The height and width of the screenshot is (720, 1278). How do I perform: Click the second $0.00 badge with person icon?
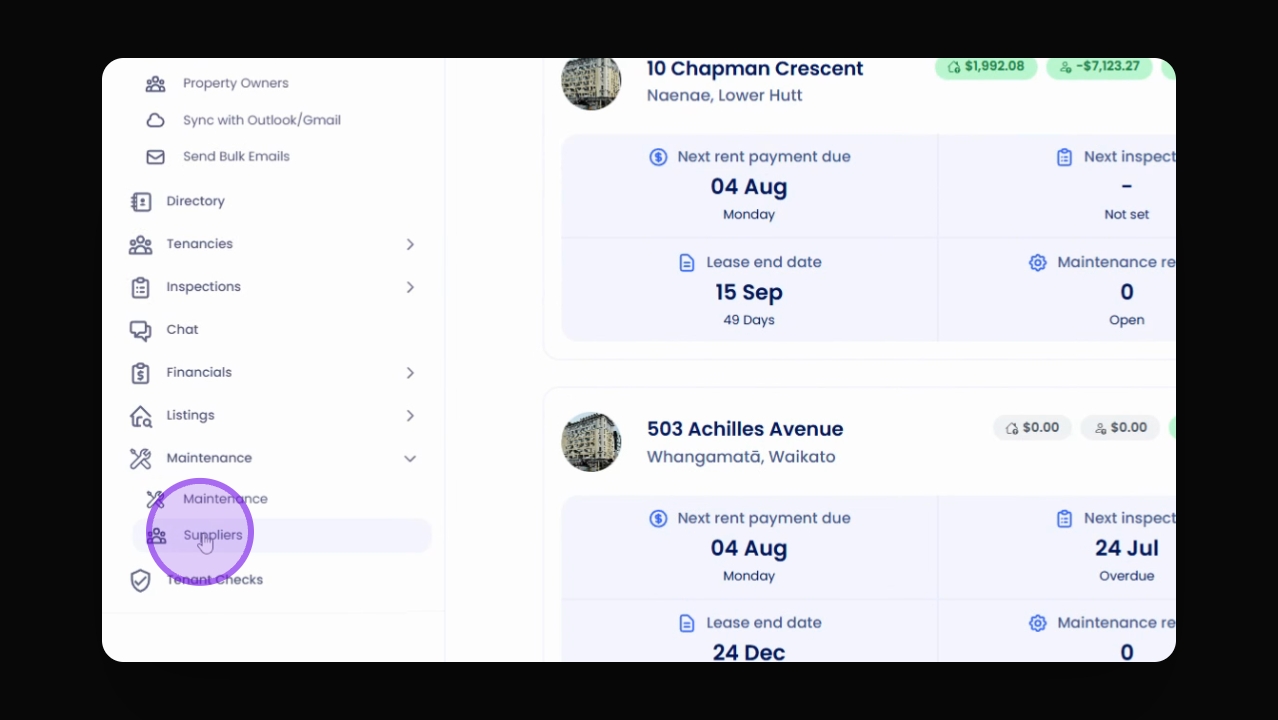pyautogui.click(x=1121, y=428)
